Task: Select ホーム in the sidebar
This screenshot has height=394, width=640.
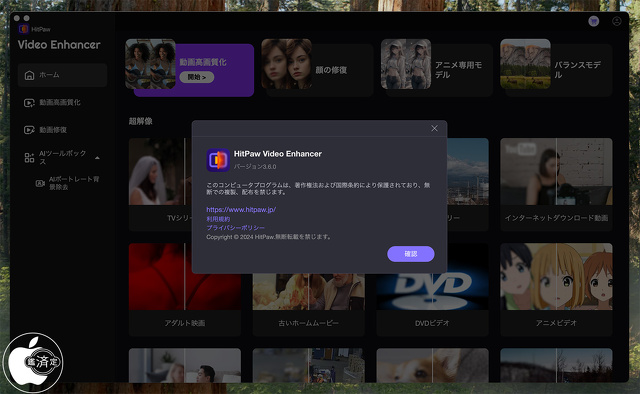Action: point(62,75)
